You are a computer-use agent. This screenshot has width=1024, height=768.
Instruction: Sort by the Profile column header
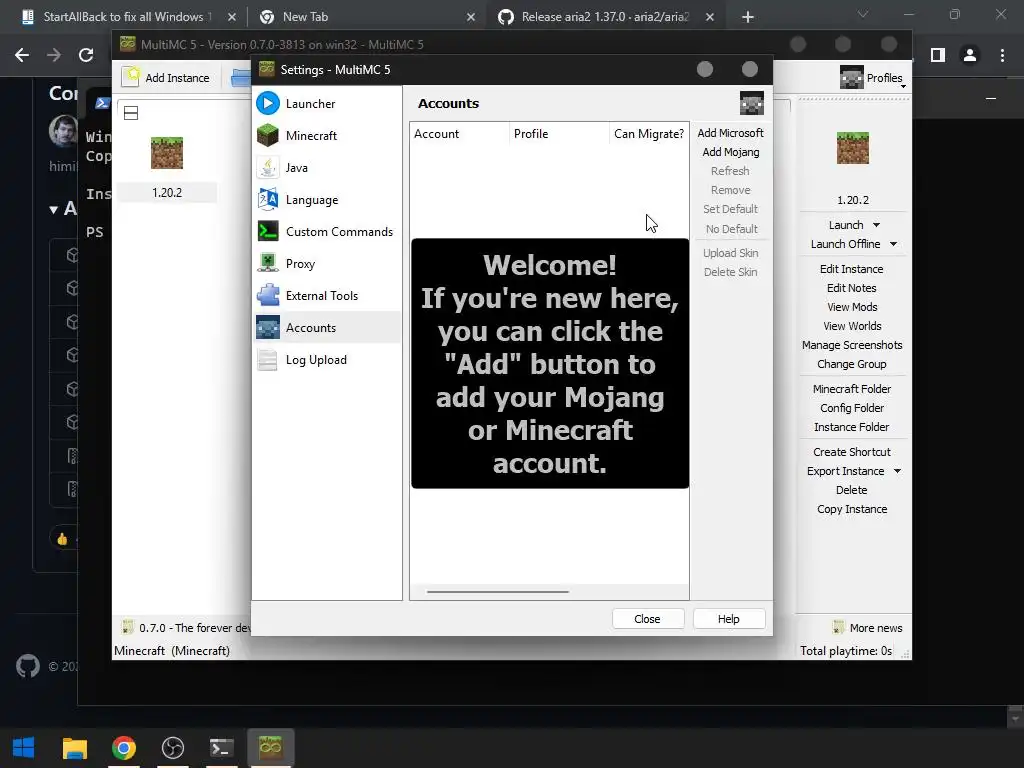pos(559,134)
